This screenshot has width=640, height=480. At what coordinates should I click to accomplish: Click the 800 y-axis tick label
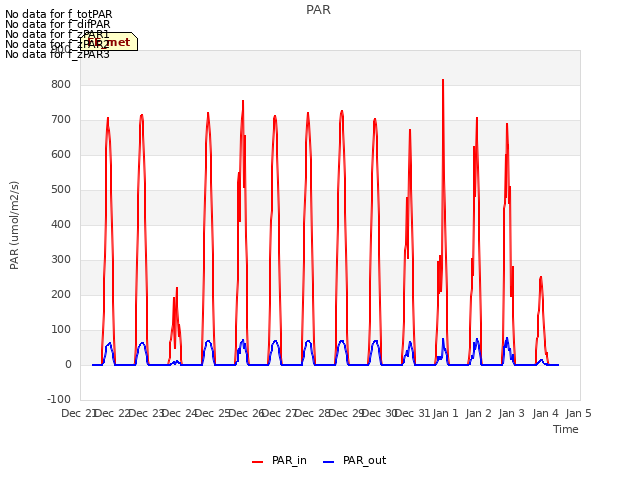61,84
